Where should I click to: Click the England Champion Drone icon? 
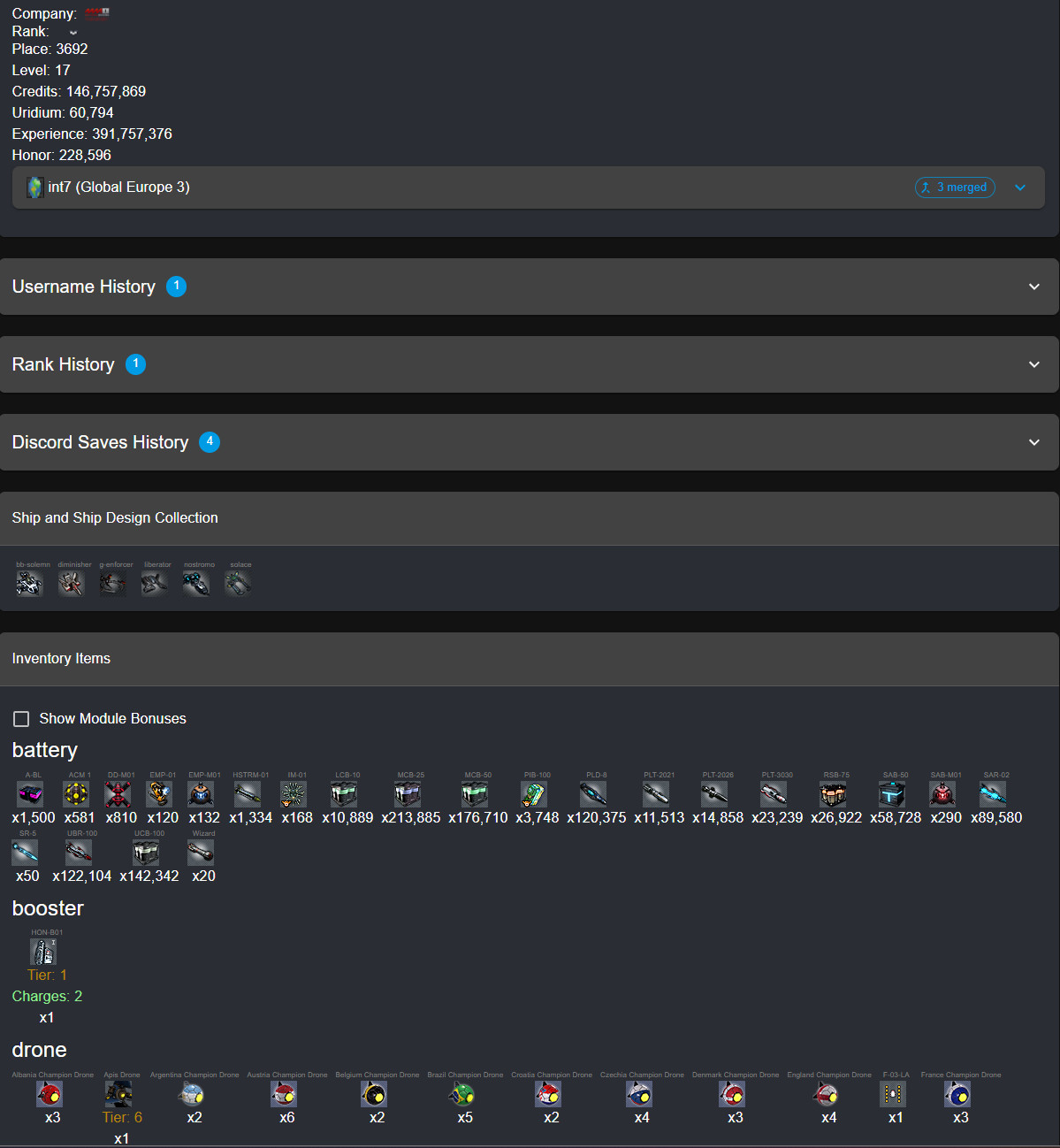click(826, 1094)
